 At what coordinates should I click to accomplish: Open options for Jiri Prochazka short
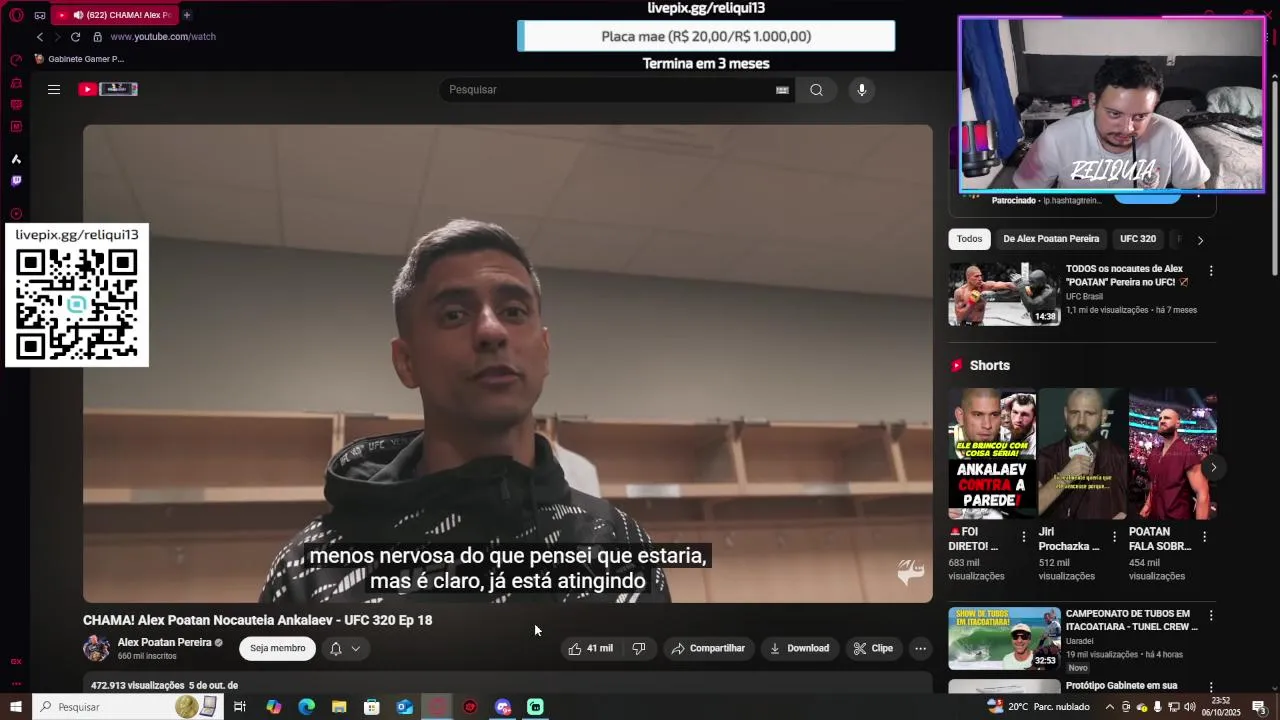[x=1114, y=537]
